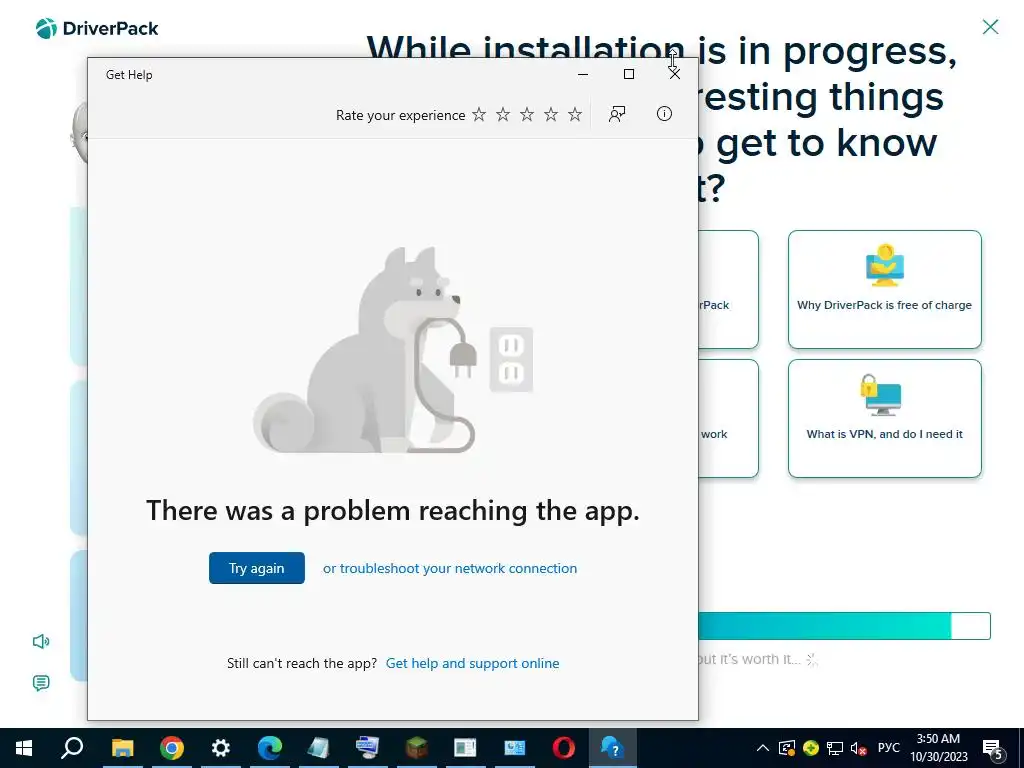Open DriverPack chat message icon
The image size is (1024, 768).
(41, 683)
